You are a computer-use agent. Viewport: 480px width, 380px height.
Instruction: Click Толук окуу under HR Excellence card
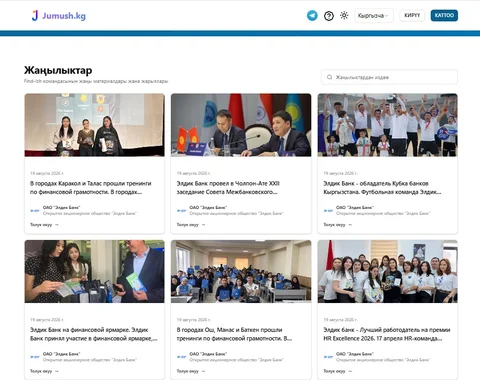[338, 371]
